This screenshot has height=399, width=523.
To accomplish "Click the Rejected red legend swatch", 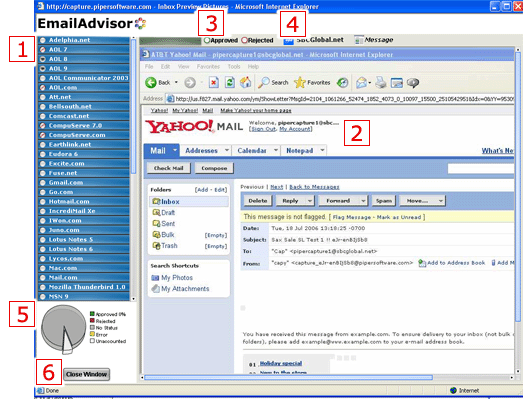I will coord(92,321).
